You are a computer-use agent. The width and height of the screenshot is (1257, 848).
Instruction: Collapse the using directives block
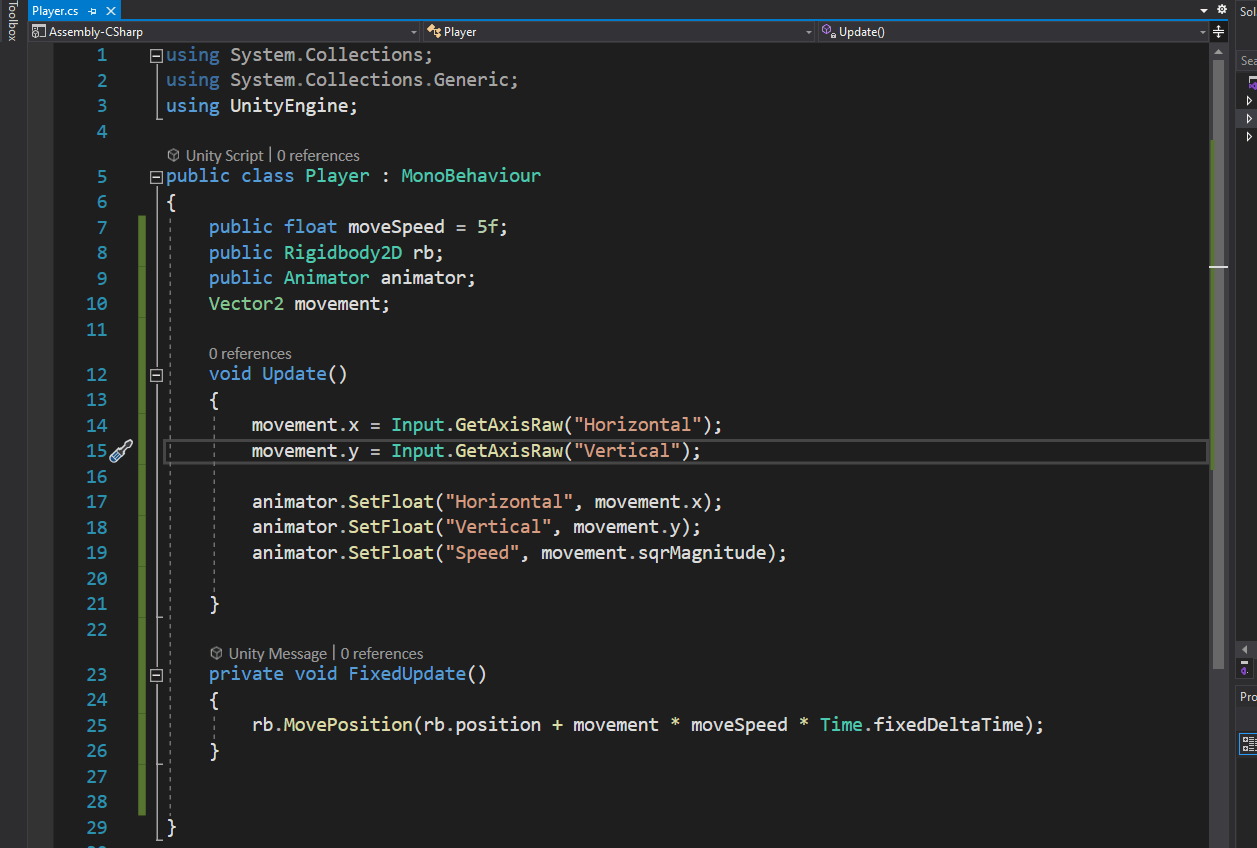(x=156, y=56)
